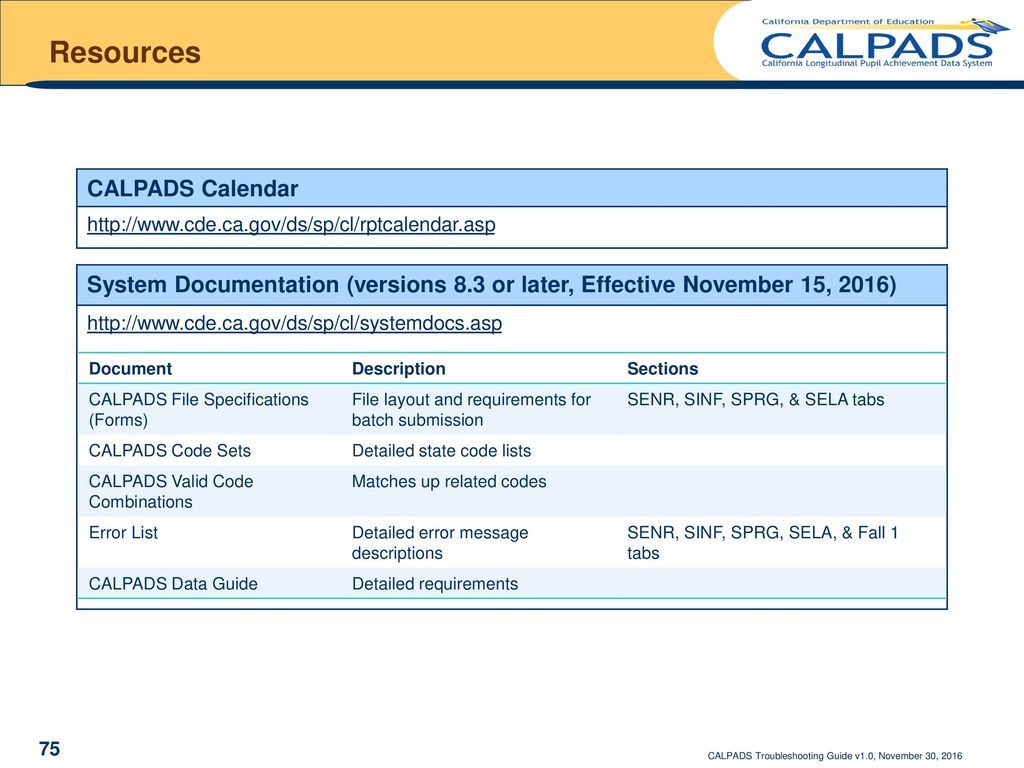Open the systemdocs.asp documentation link
This screenshot has width=1024, height=768.
coord(295,323)
